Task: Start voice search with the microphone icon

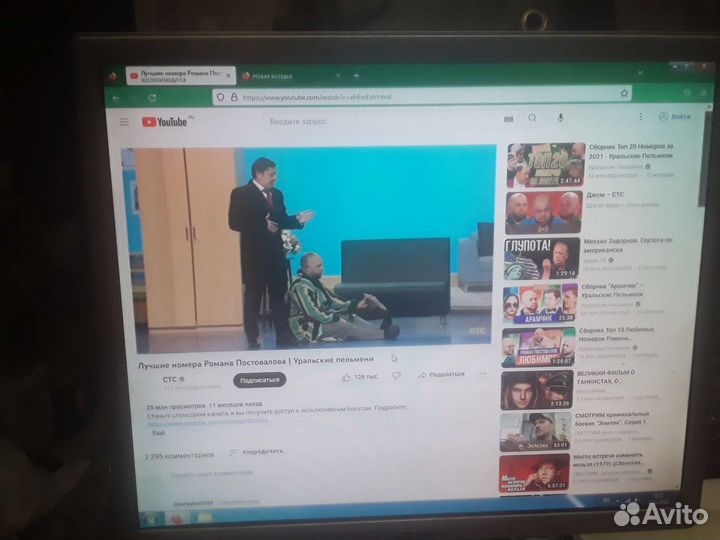Action: (x=560, y=118)
